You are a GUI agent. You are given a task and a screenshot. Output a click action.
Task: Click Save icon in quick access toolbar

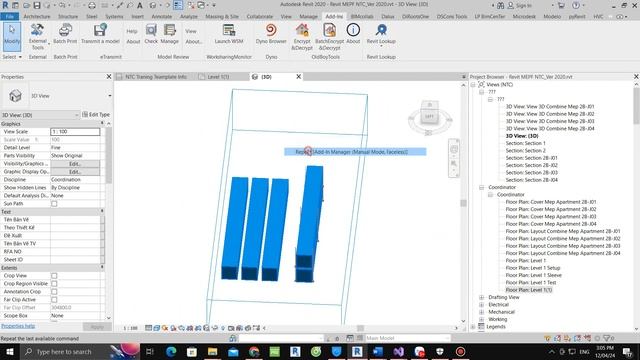tap(37, 5)
